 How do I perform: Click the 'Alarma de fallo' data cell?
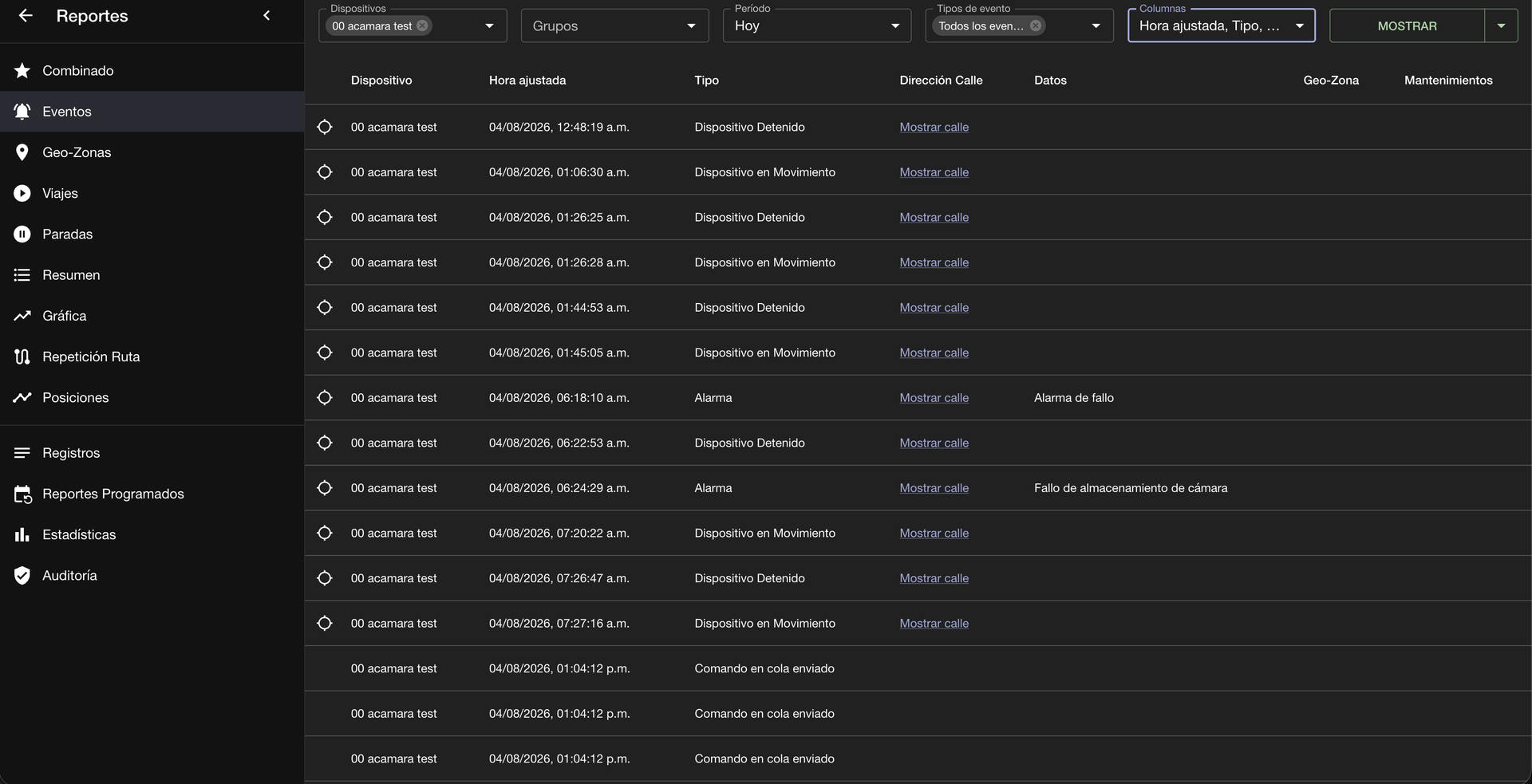coord(1074,397)
